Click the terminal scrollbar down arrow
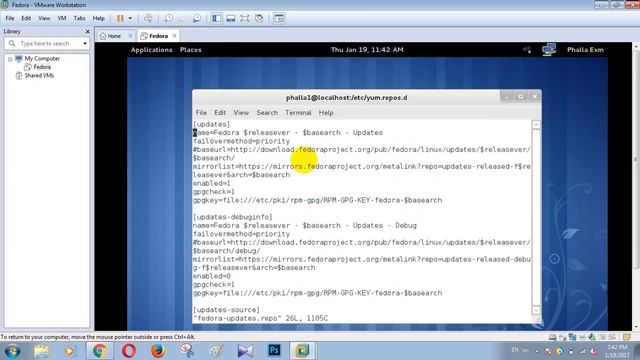 [x=536, y=310]
